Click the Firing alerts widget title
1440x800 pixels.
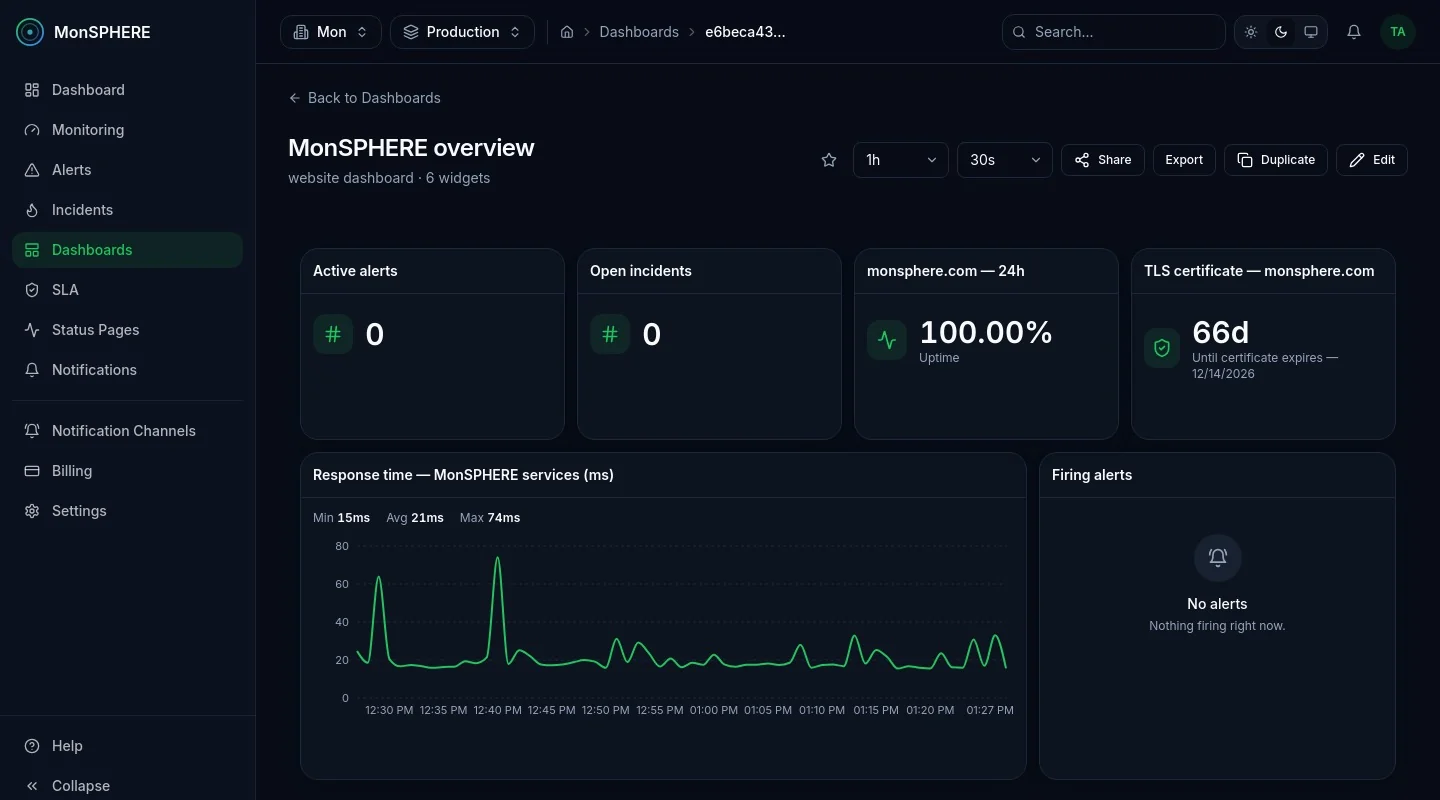point(1092,475)
